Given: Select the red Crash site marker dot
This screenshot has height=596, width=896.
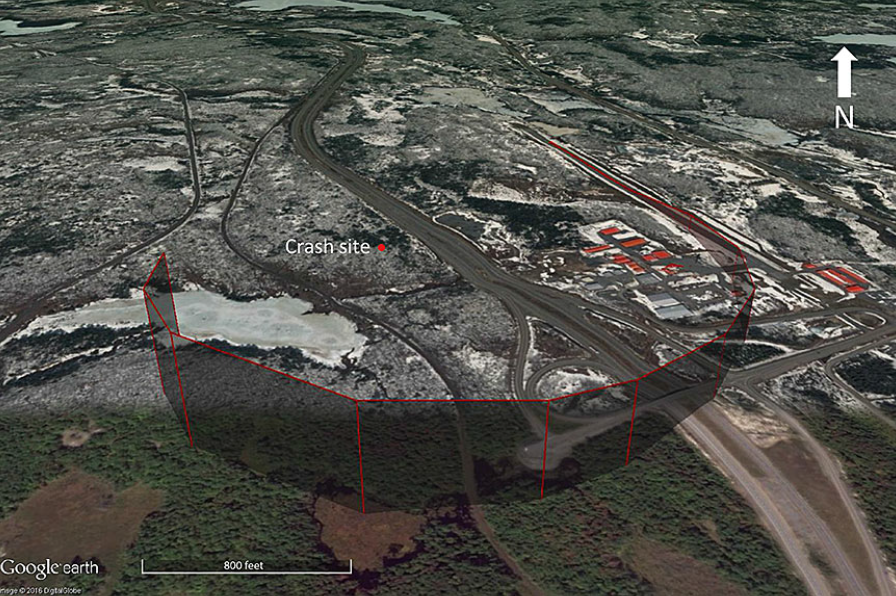Looking at the screenshot, I should pyautogui.click(x=383, y=247).
